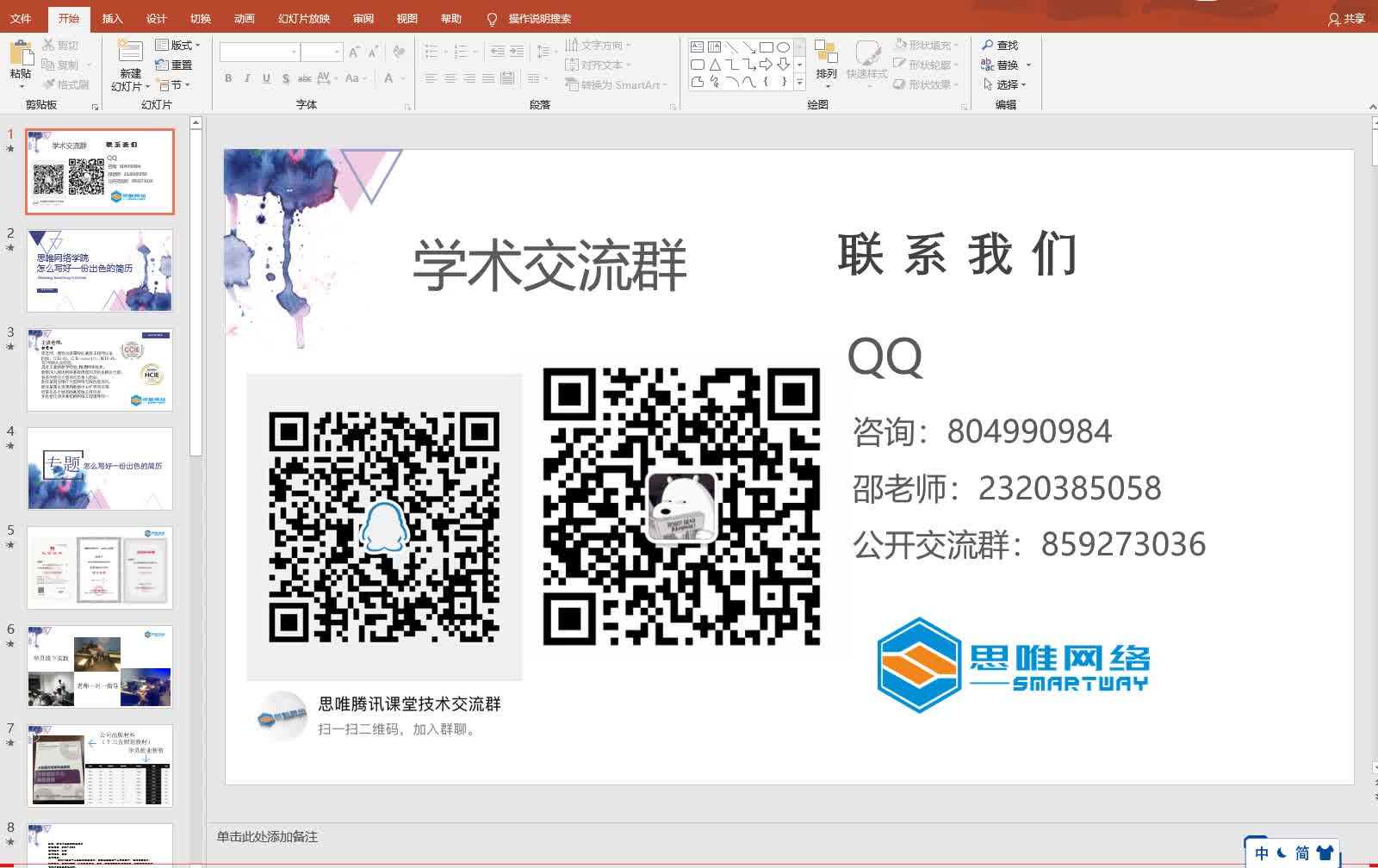1378x868 pixels.
Task: Open character spacing AV dropdown
Action: pyautogui.click(x=326, y=78)
